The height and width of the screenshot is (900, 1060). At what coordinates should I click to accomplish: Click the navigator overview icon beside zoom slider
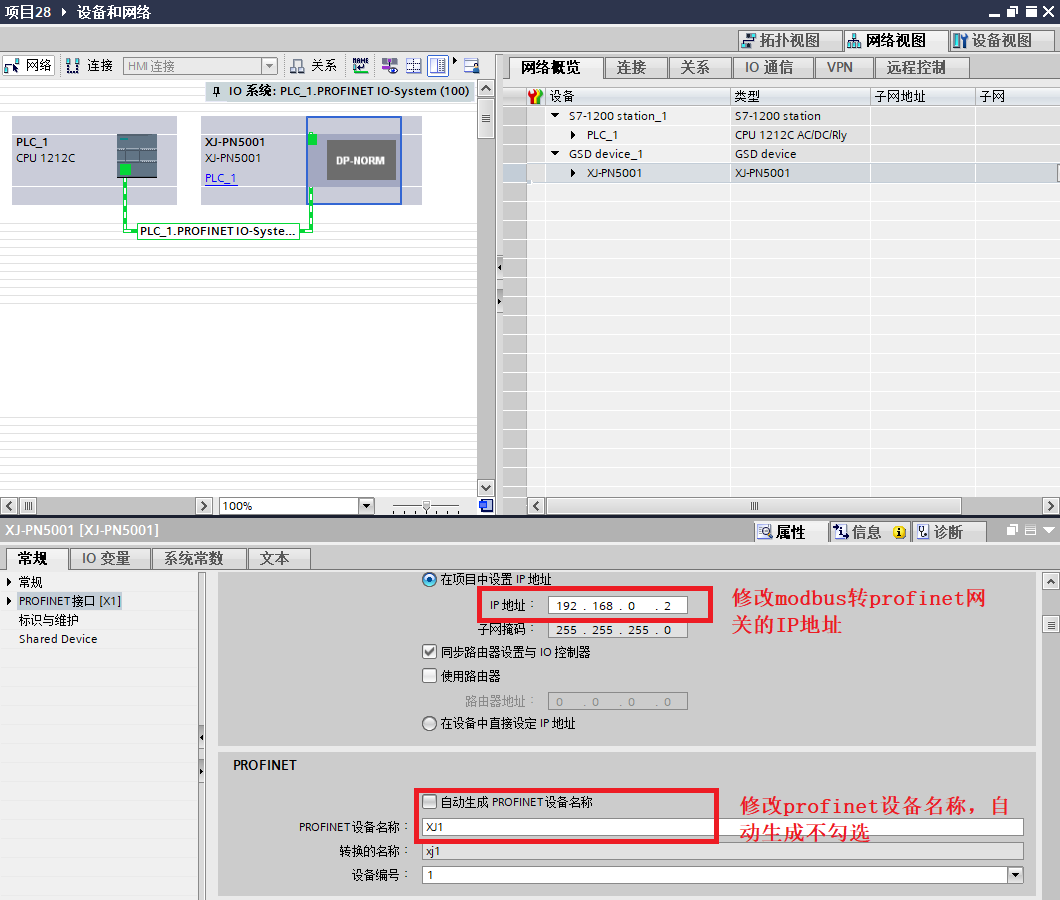pyautogui.click(x=485, y=506)
